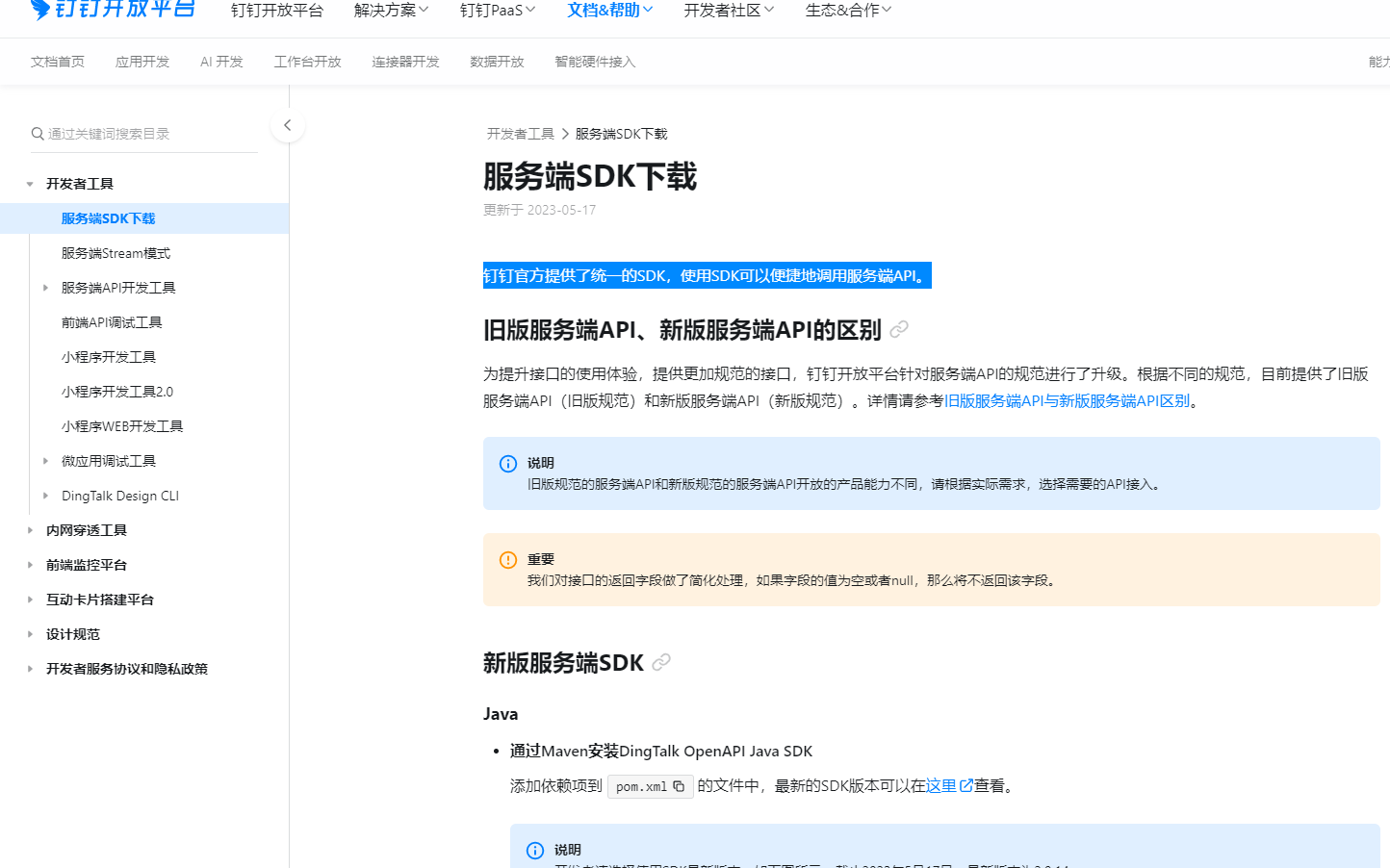Switch to the 连接器开发 tab
Viewport: 1390px width, 868px height.
[406, 62]
